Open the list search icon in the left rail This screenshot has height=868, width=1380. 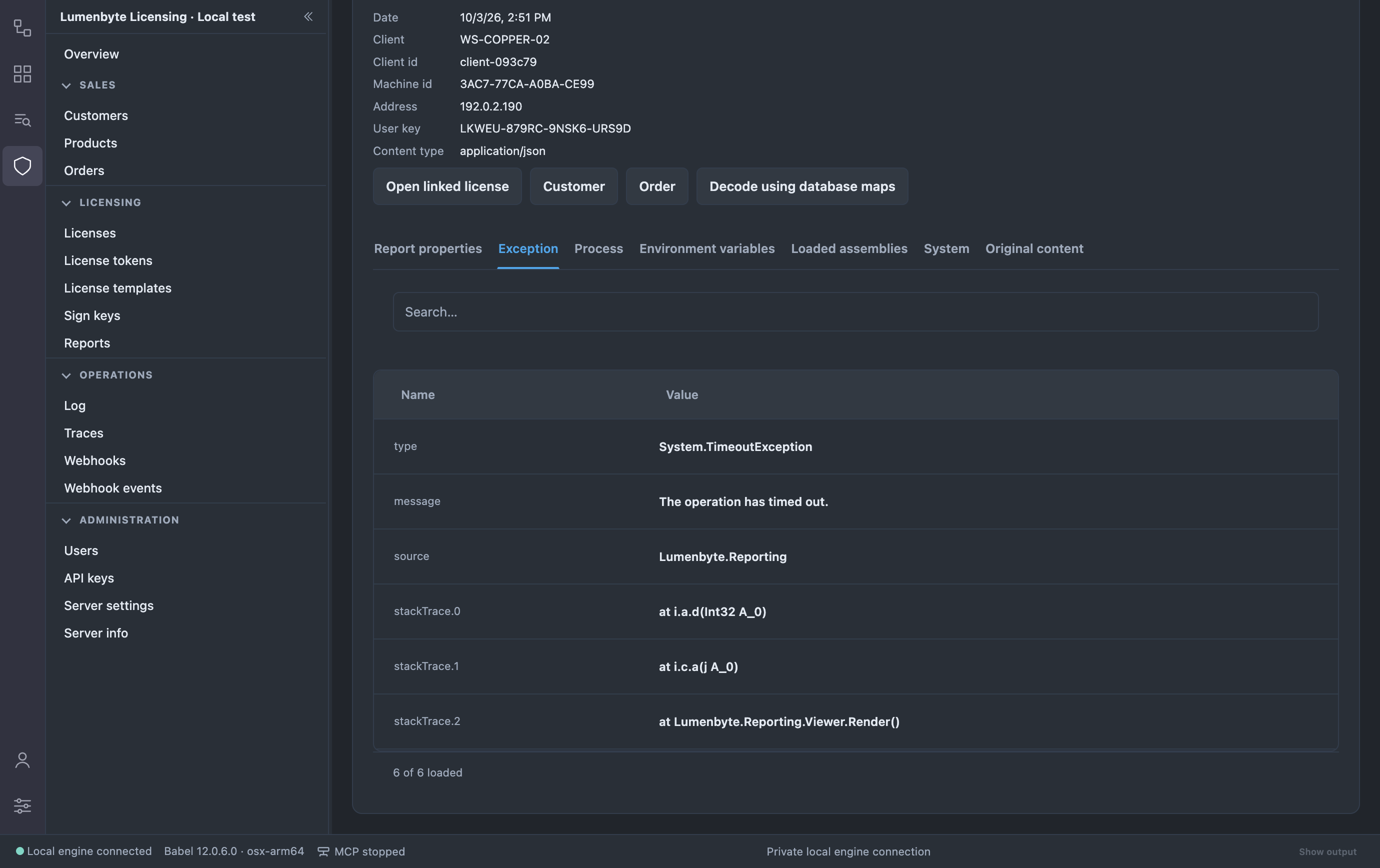click(x=22, y=119)
